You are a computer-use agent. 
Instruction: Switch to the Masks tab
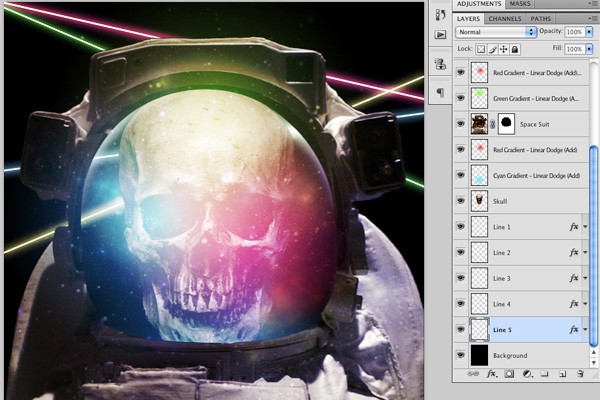click(x=520, y=4)
